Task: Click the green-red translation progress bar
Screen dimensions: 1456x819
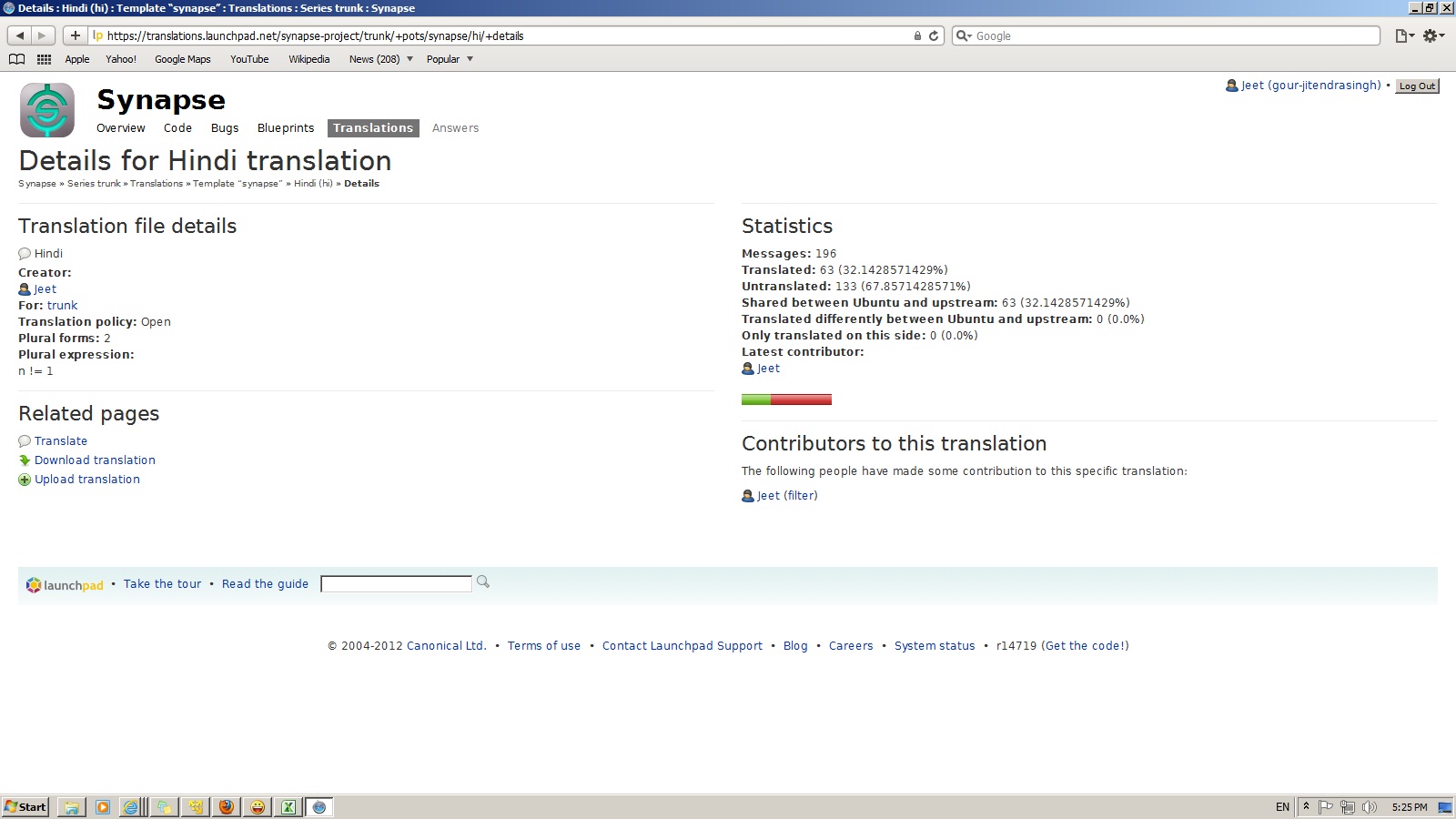Action: 786,399
